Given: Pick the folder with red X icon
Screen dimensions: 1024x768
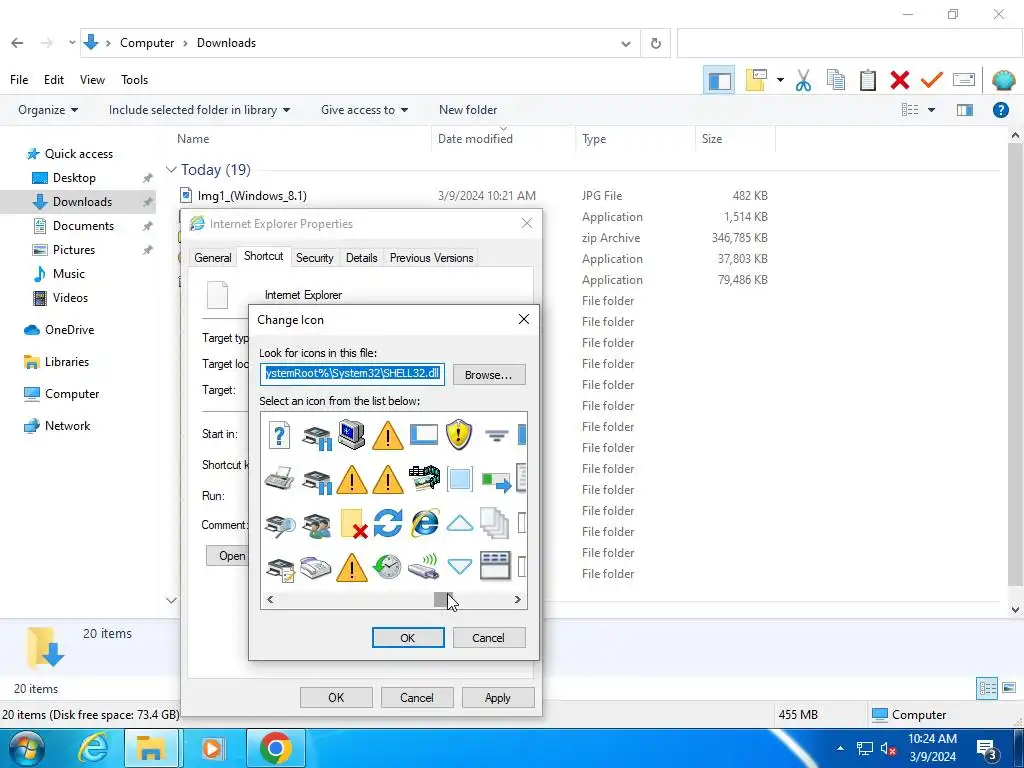Looking at the screenshot, I should (353, 524).
